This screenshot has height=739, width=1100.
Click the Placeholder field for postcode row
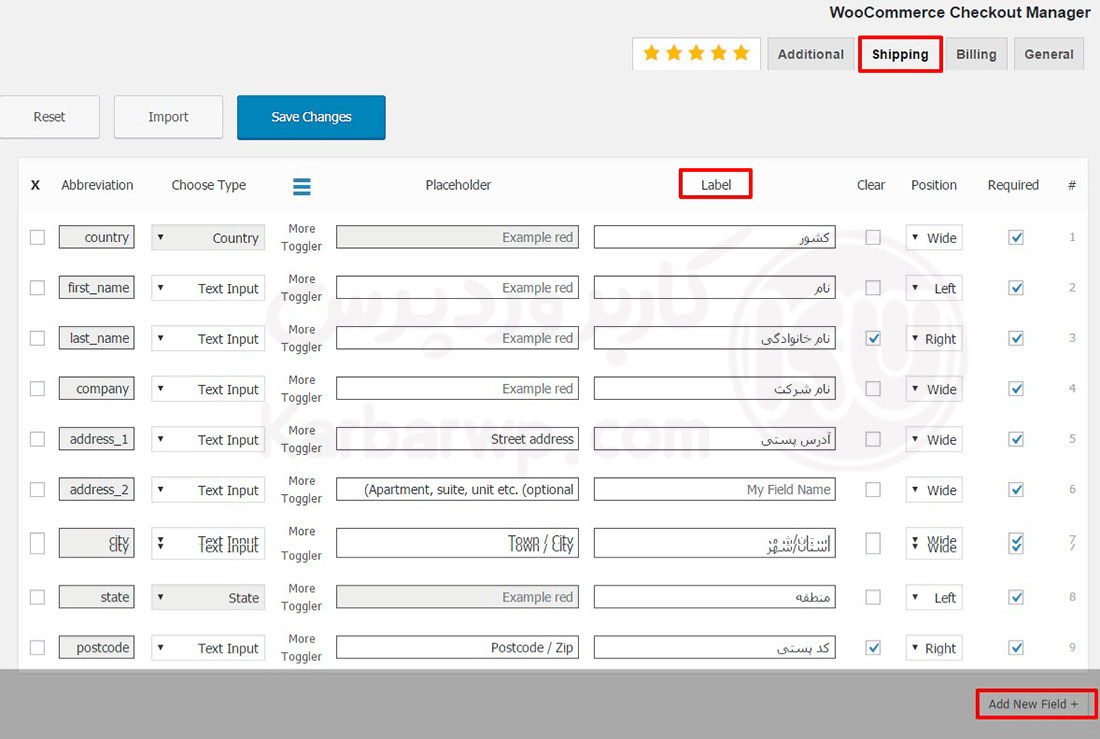(x=457, y=648)
